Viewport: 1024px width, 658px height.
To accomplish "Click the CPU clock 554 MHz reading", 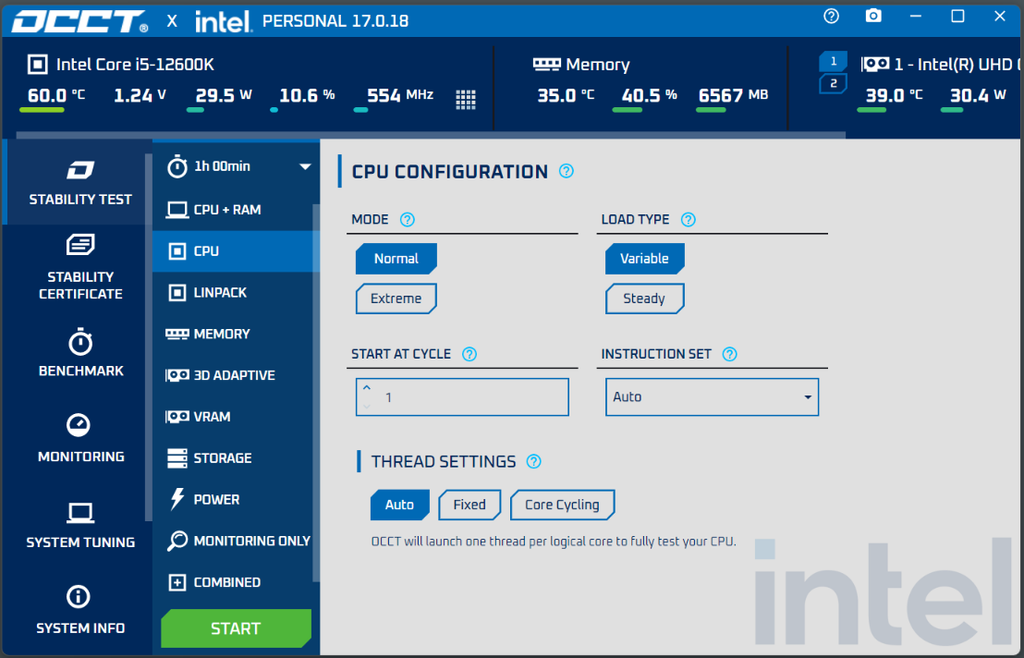I will coord(400,96).
